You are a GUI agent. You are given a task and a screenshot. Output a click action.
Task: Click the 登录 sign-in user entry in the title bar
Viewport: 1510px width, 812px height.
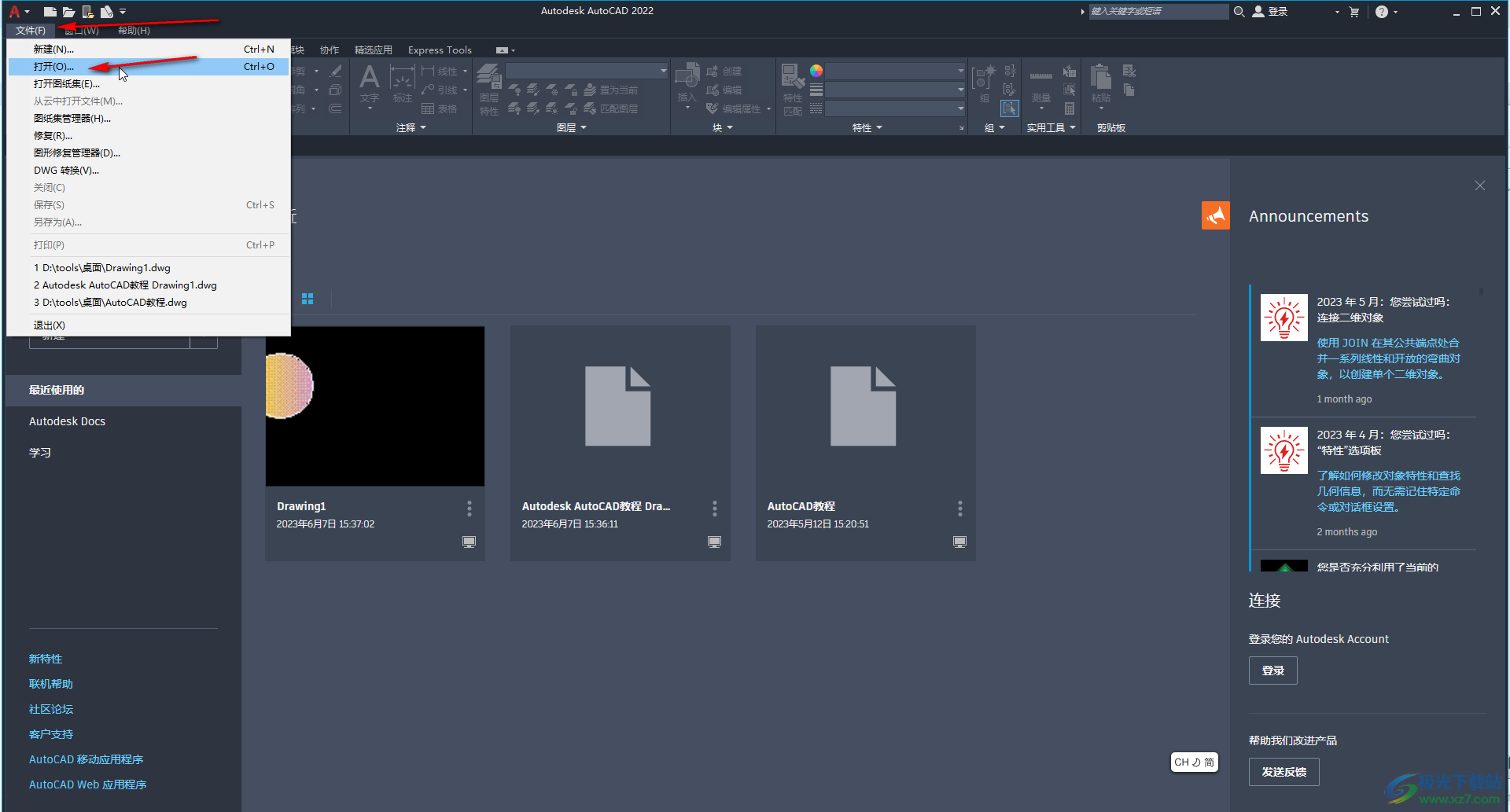(x=1270, y=12)
